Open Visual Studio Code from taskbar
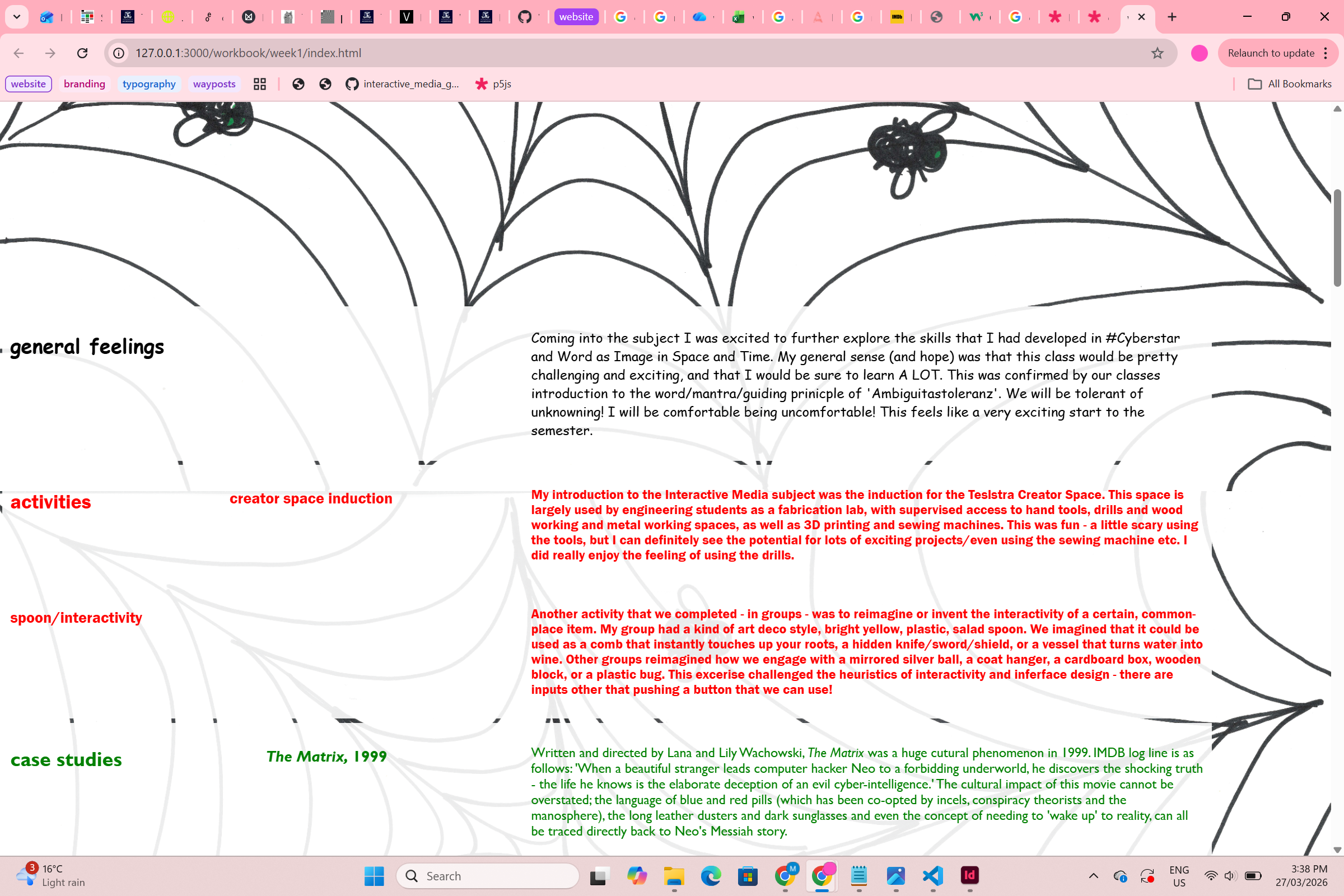This screenshot has height=896, width=1344. 932,875
